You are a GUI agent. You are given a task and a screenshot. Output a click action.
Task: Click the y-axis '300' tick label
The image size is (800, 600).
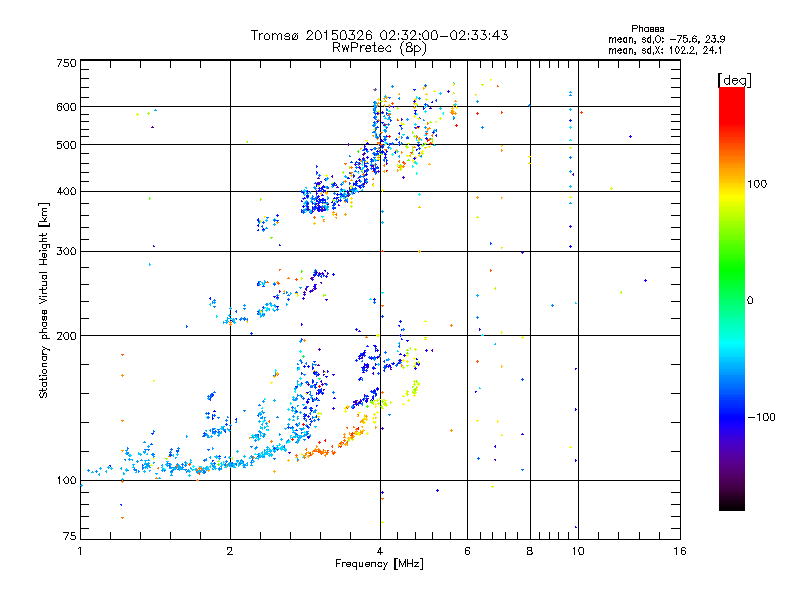[66, 252]
